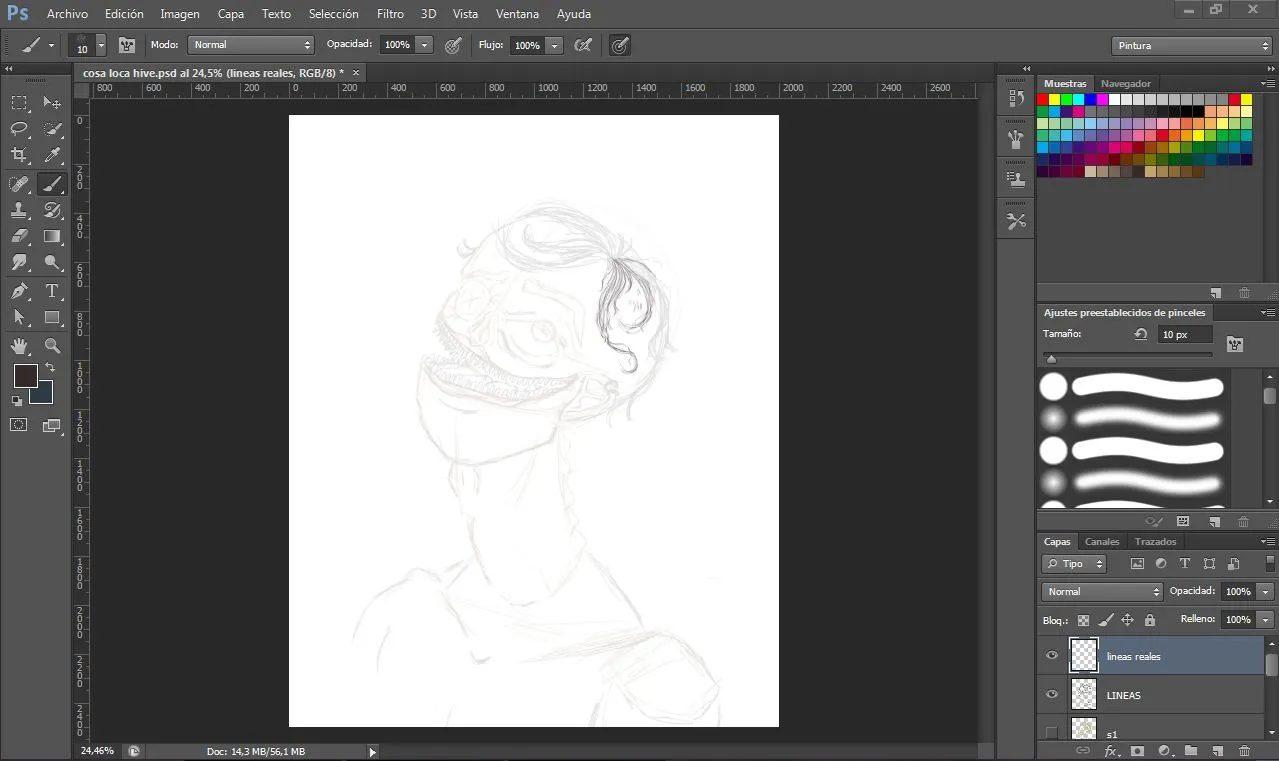Select the Pen tool
This screenshot has height=761, width=1279.
point(19,291)
